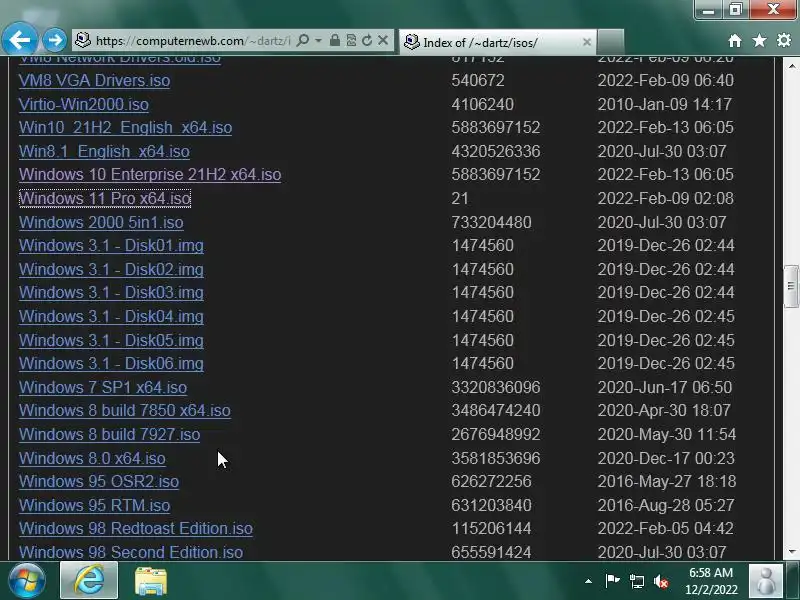The image size is (800, 600).
Task: Go back with the browser Back arrow
Action: (x=19, y=39)
